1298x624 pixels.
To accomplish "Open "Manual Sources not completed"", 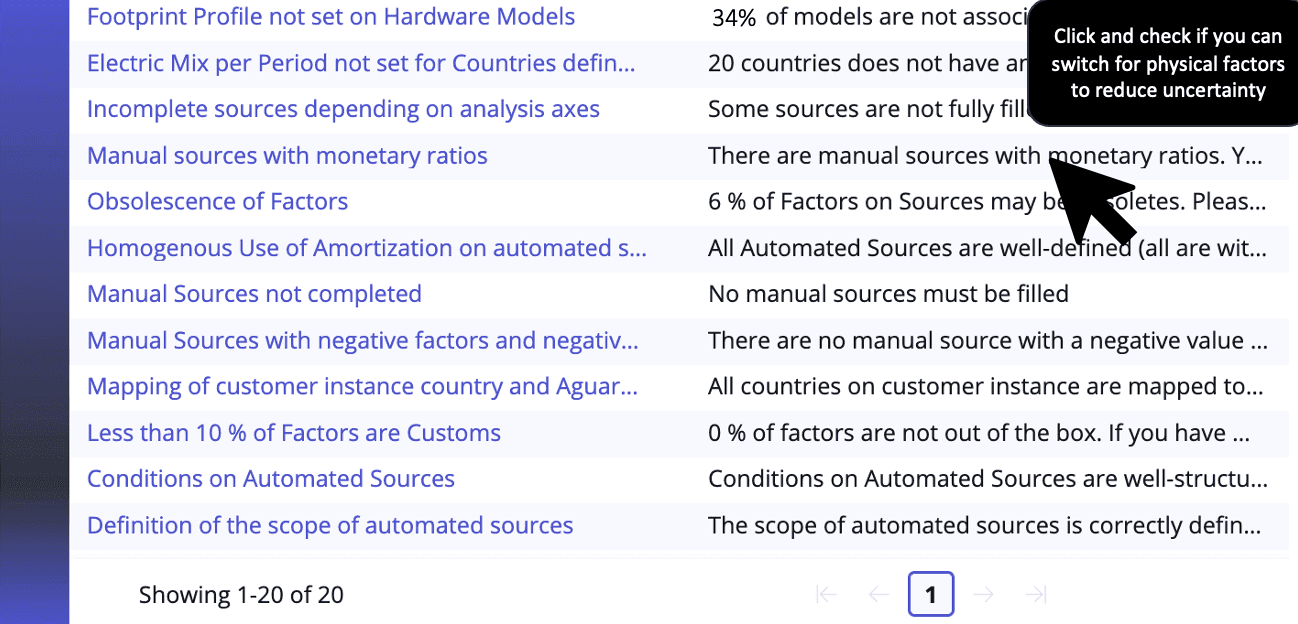I will [x=254, y=293].
